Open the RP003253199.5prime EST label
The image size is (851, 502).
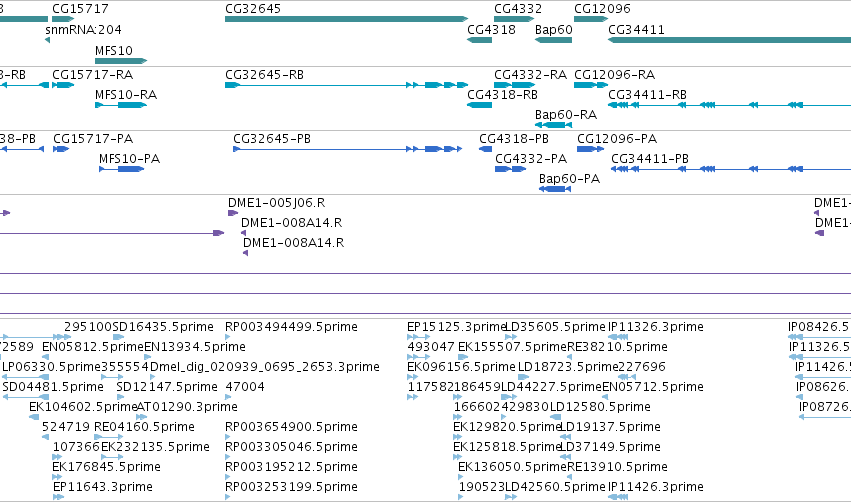point(291,487)
